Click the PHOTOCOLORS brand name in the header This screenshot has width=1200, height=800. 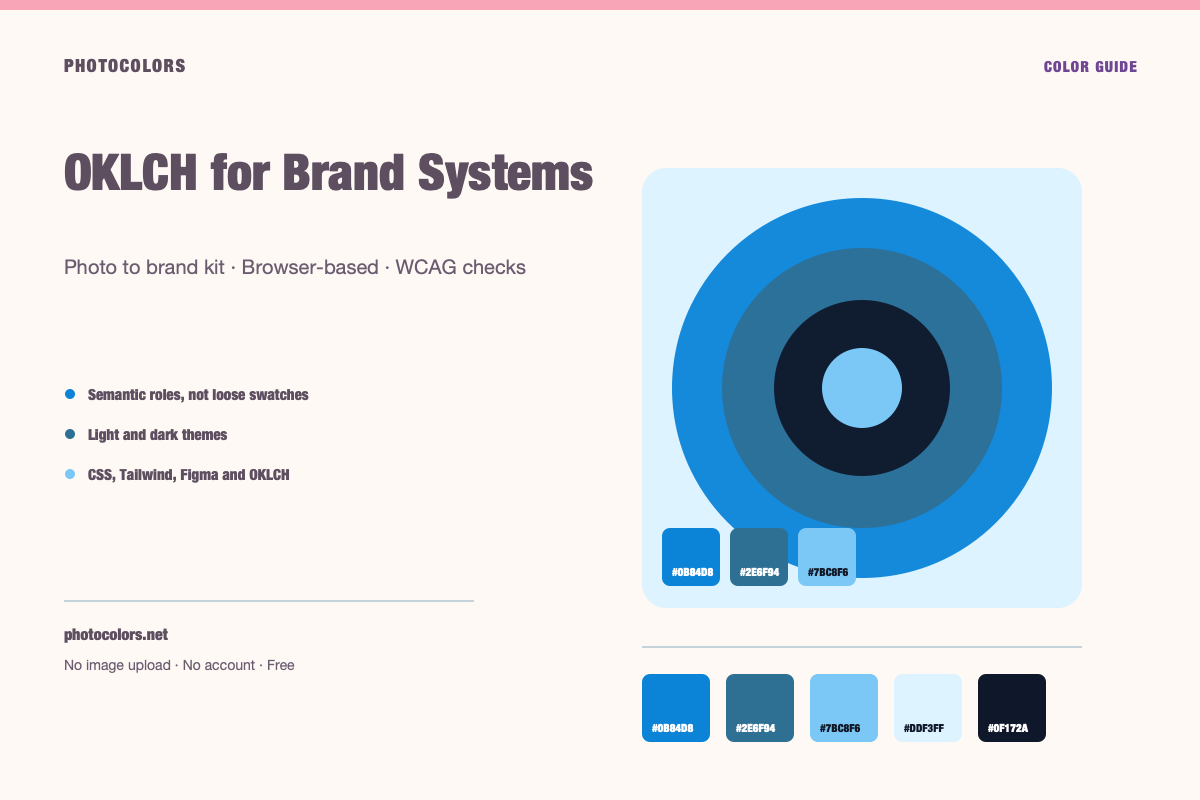125,66
